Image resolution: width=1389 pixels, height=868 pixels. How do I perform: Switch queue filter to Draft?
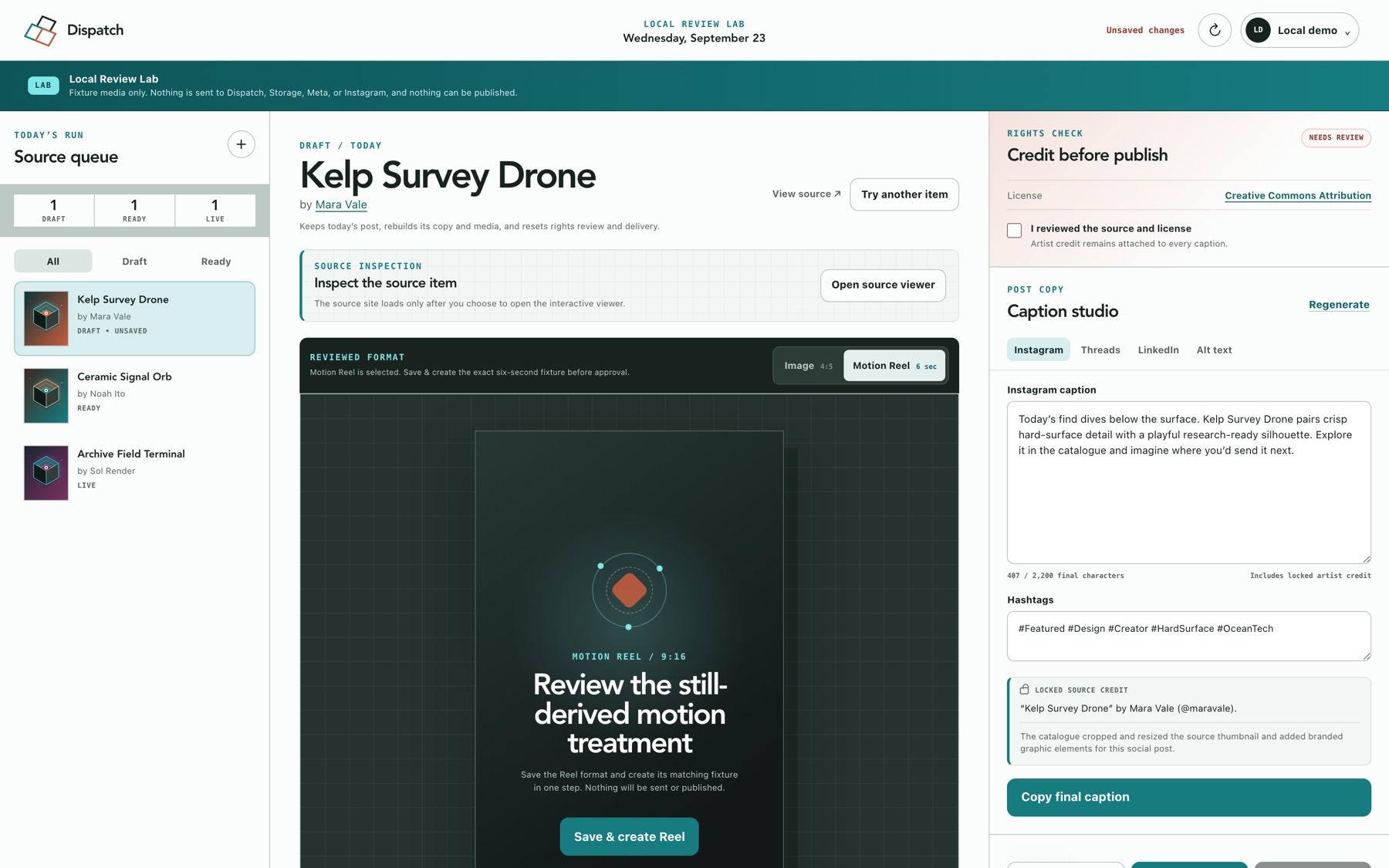click(x=134, y=261)
